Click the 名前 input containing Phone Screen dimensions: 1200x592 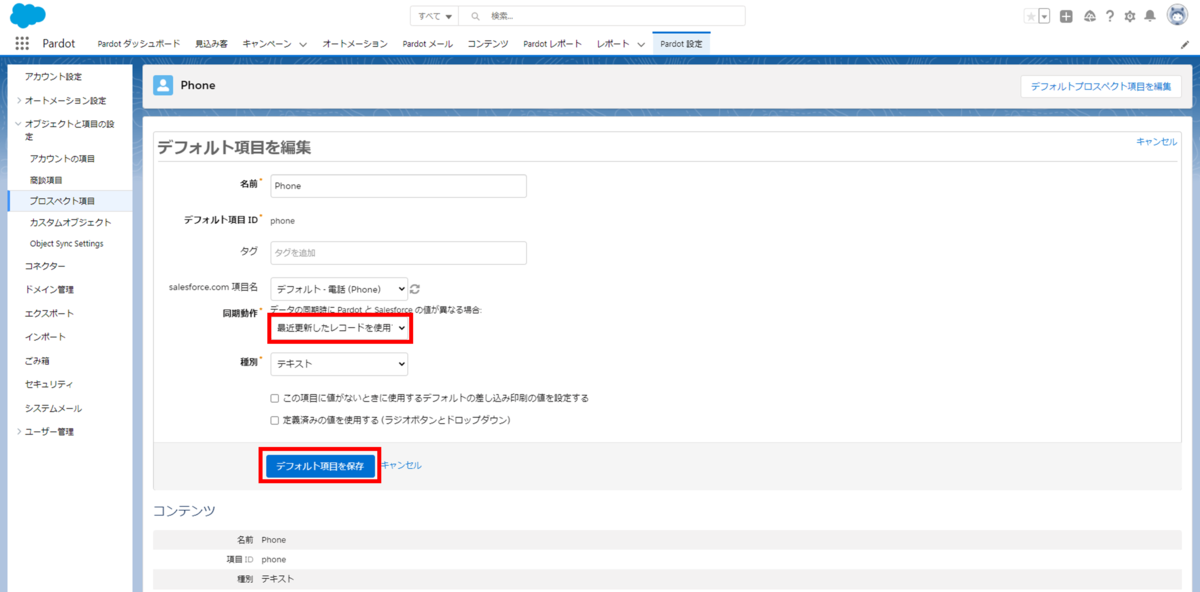[x=398, y=186]
